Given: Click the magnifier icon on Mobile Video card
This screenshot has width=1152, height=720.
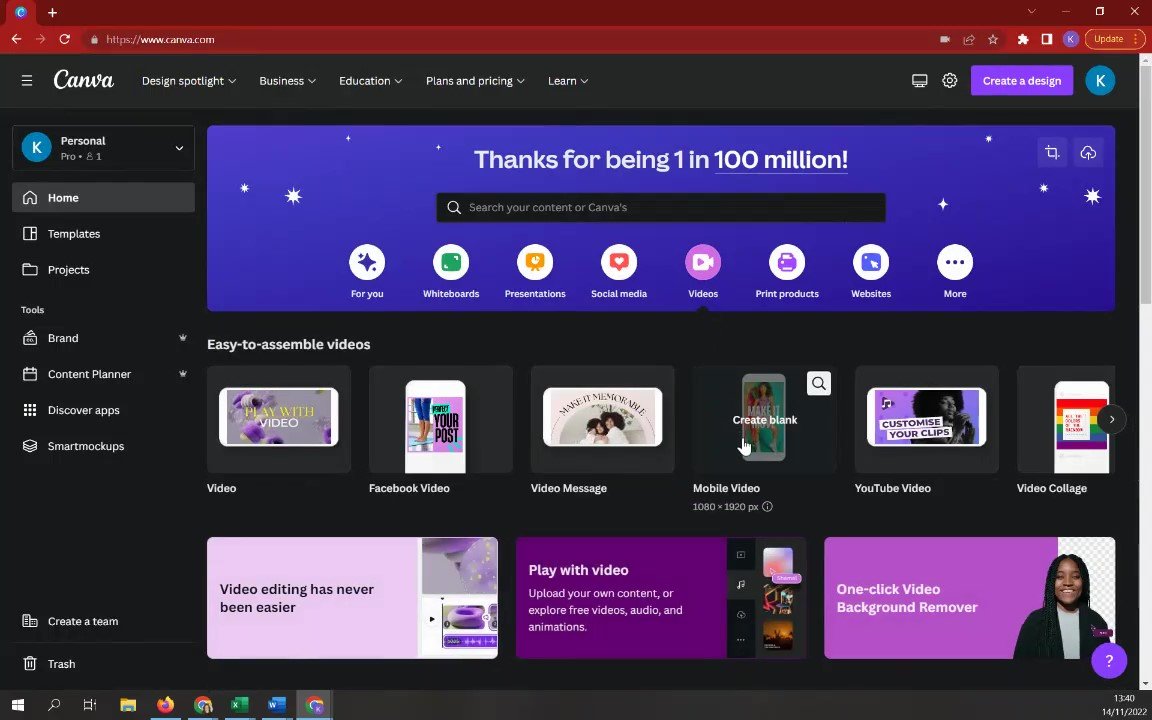Looking at the screenshot, I should [x=818, y=384].
